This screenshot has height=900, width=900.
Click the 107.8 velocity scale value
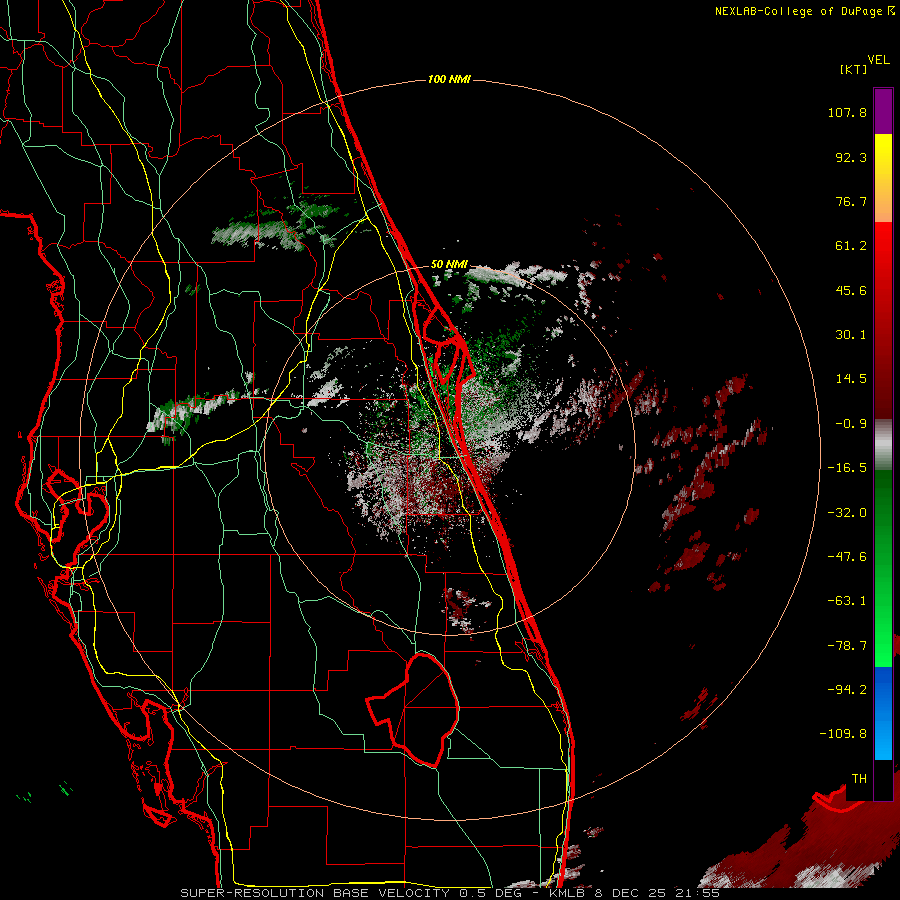tap(847, 112)
